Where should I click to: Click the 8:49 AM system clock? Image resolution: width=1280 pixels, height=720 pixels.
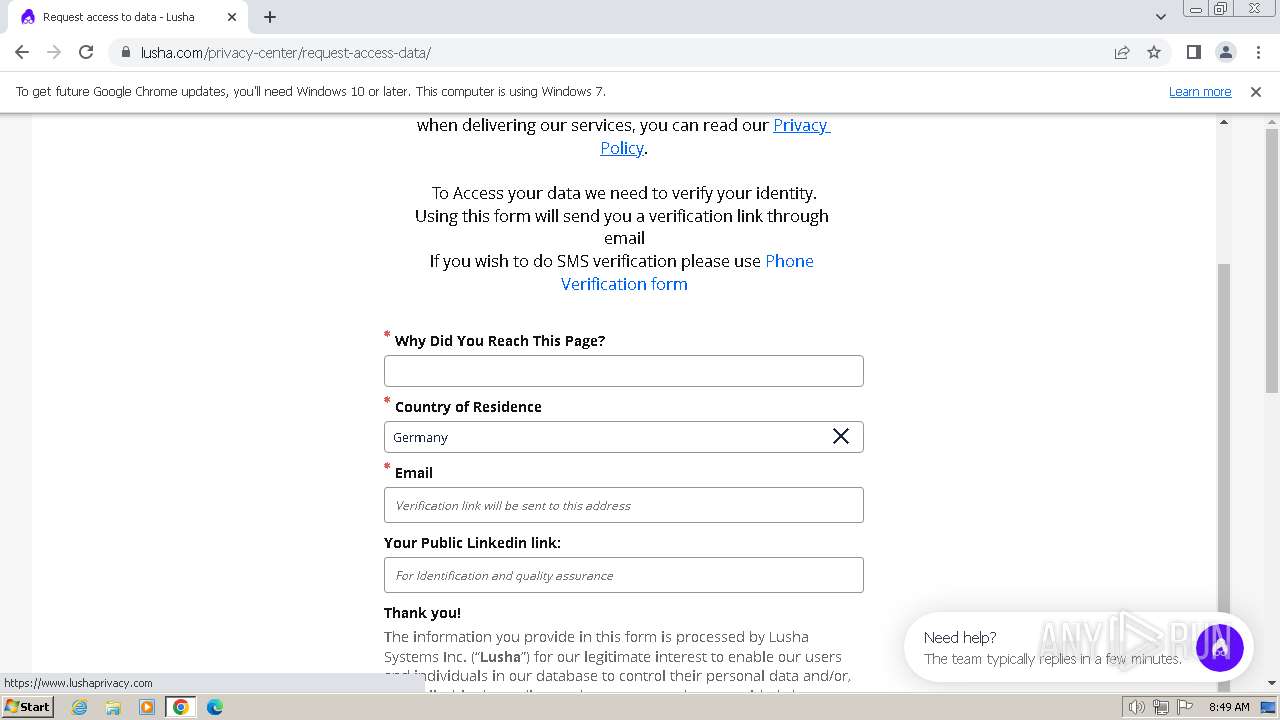(x=1229, y=707)
